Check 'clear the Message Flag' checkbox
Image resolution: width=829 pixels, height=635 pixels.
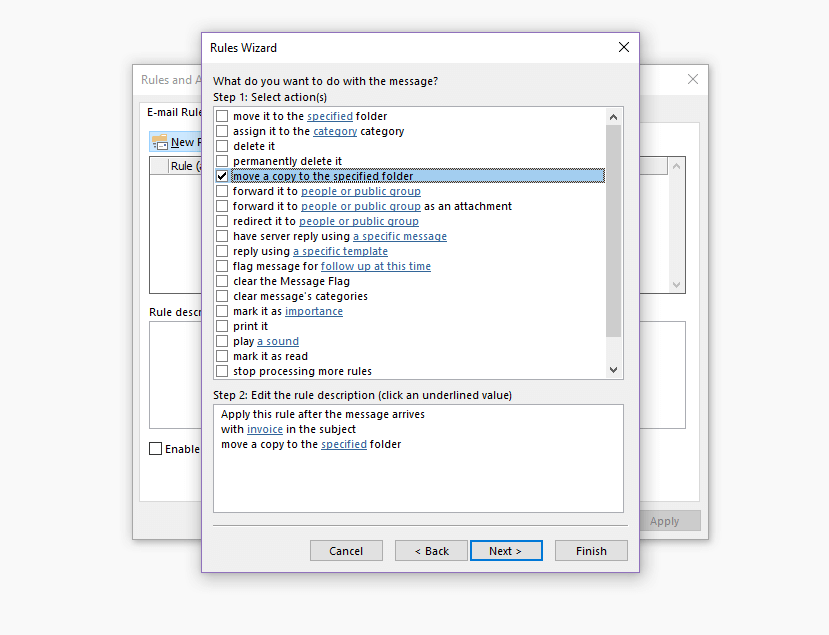[222, 281]
